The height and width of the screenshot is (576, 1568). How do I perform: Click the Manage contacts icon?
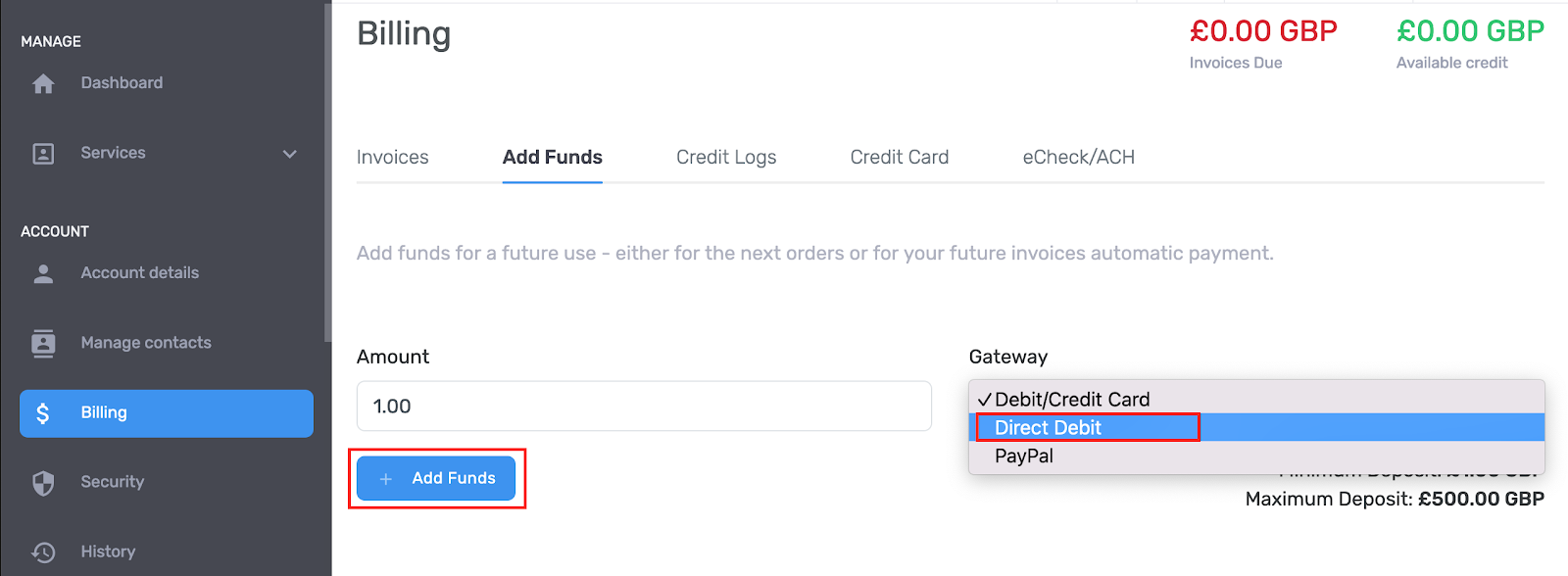point(43,344)
